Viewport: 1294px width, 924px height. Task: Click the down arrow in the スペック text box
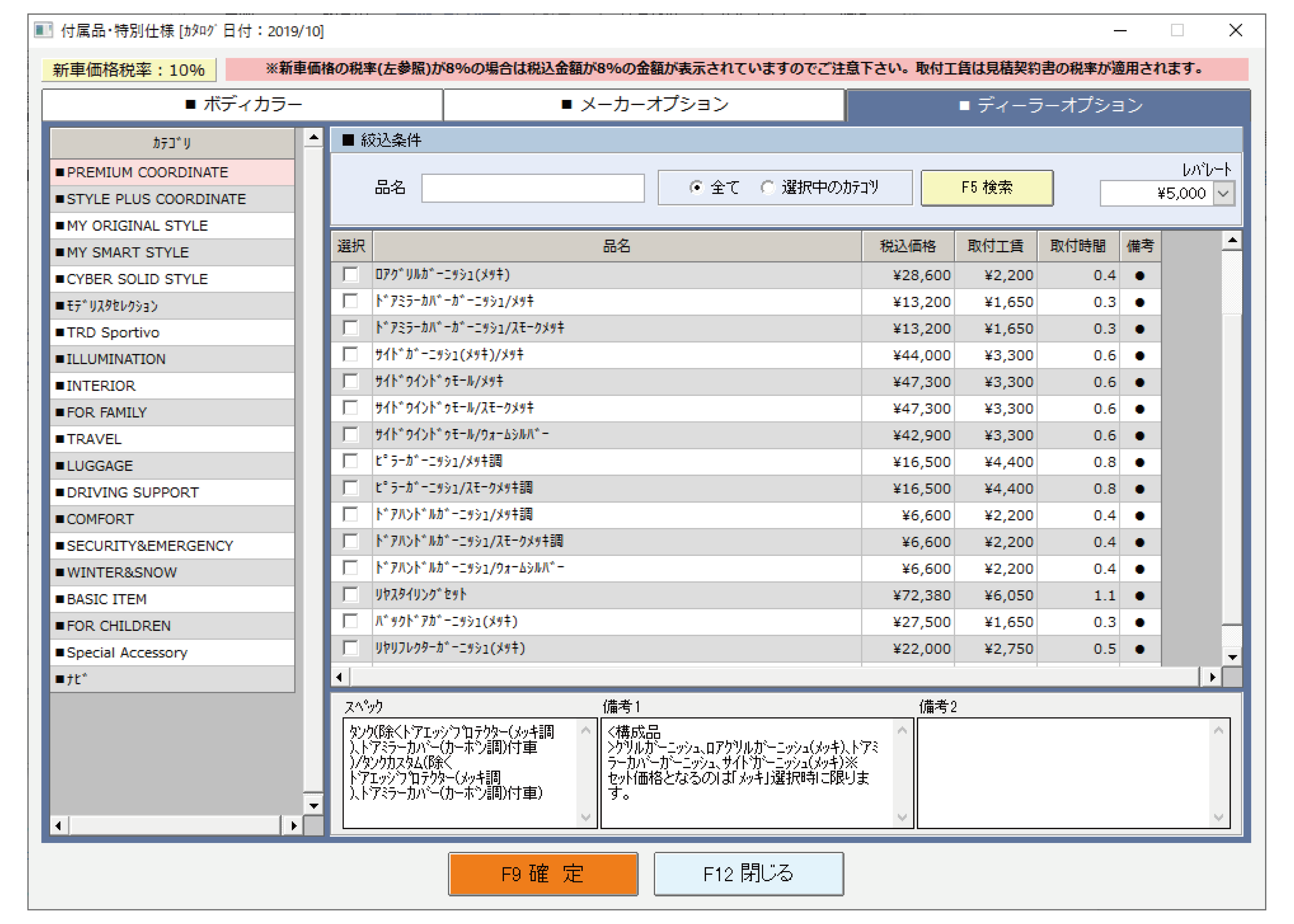coord(586,817)
